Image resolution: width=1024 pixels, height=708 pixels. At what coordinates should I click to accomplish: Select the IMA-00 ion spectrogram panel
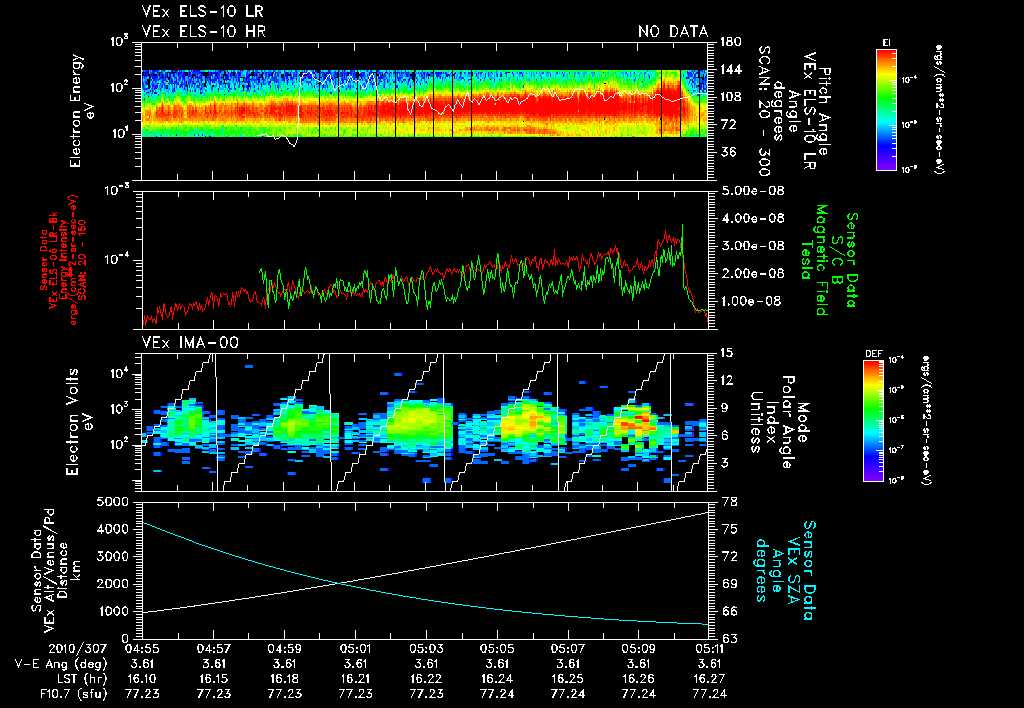tap(424, 422)
